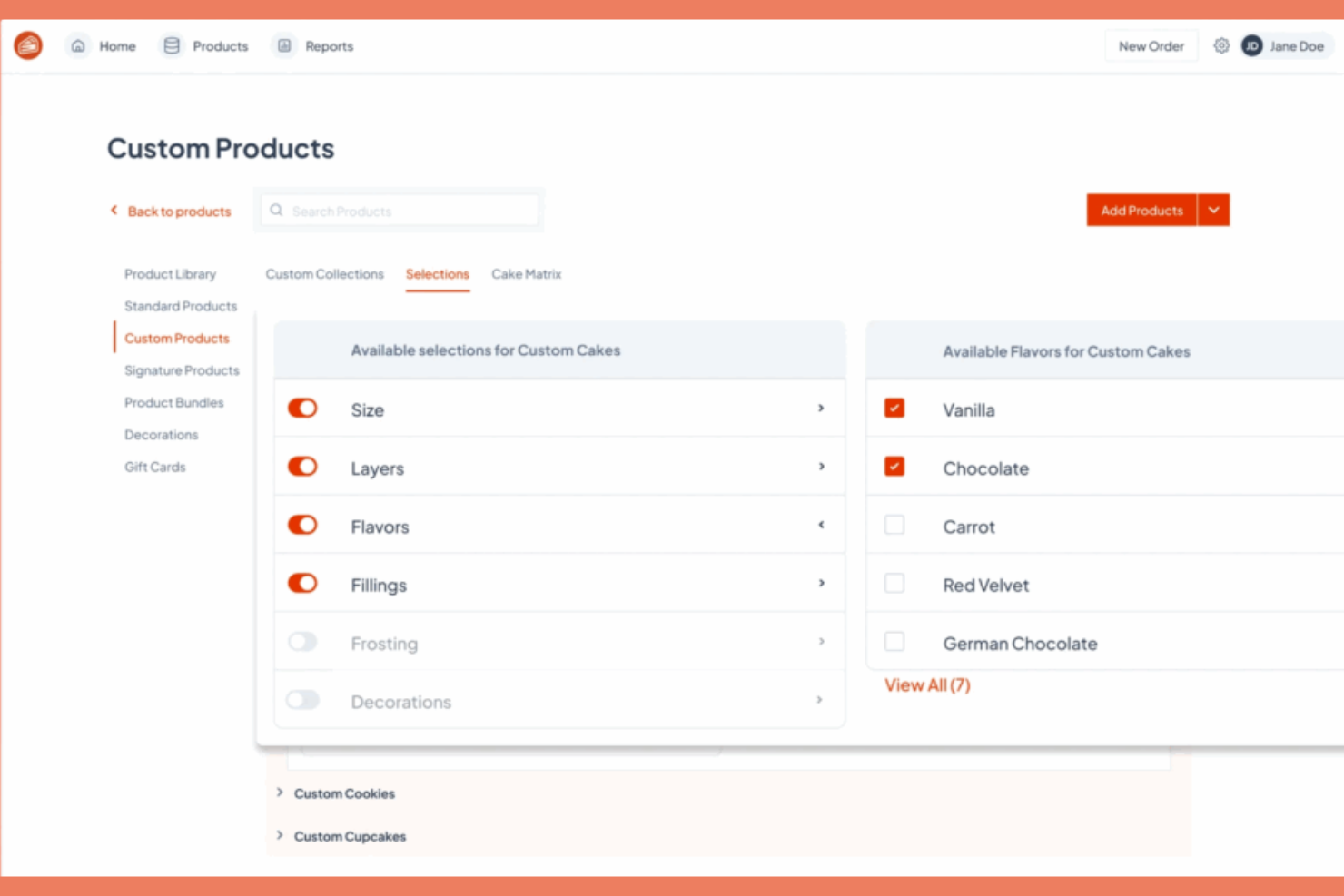1344x896 pixels.
Task: Select Custom Products in the sidebar
Action: 176,338
